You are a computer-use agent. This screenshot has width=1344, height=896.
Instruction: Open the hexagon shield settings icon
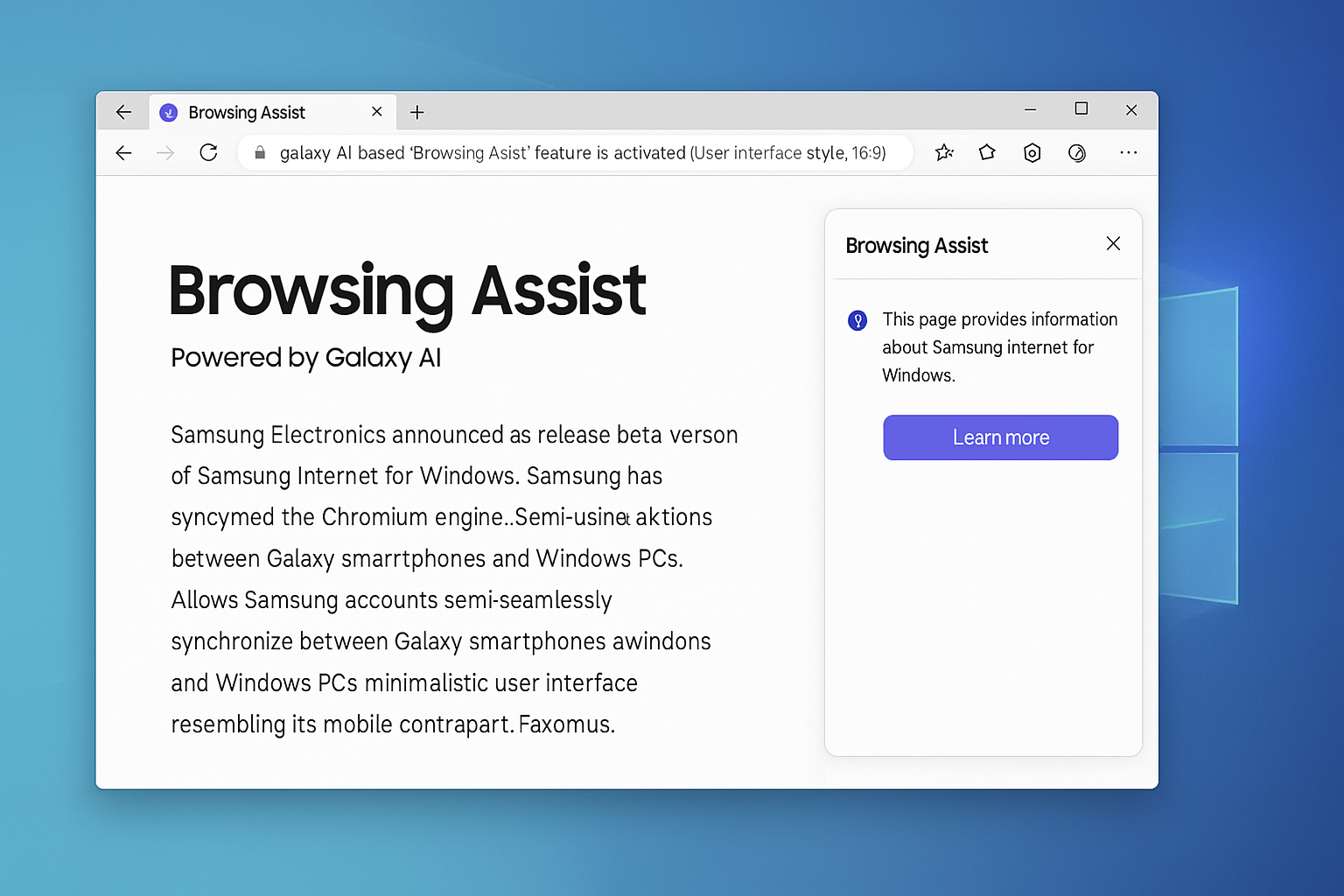tap(1032, 153)
